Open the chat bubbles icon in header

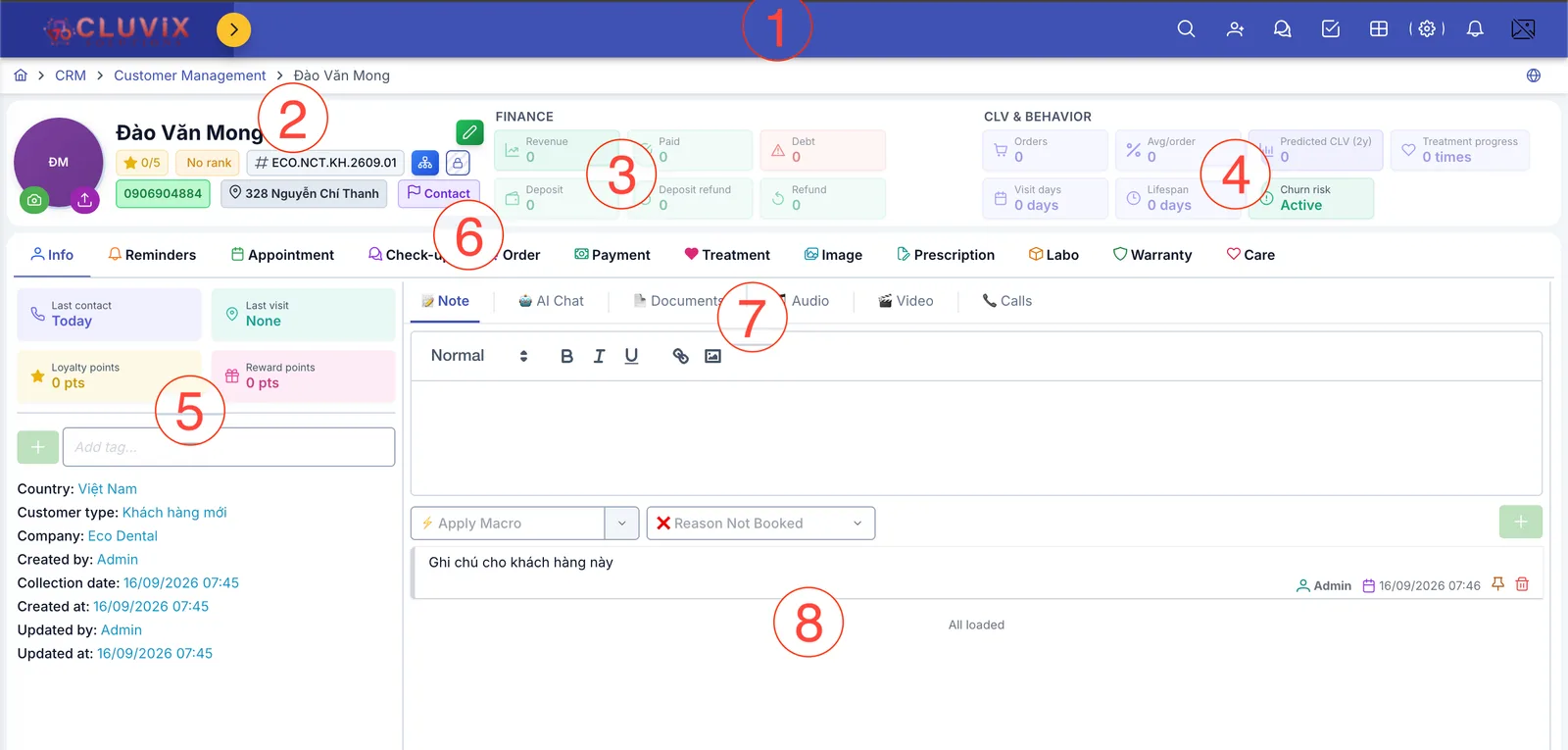[x=1282, y=28]
